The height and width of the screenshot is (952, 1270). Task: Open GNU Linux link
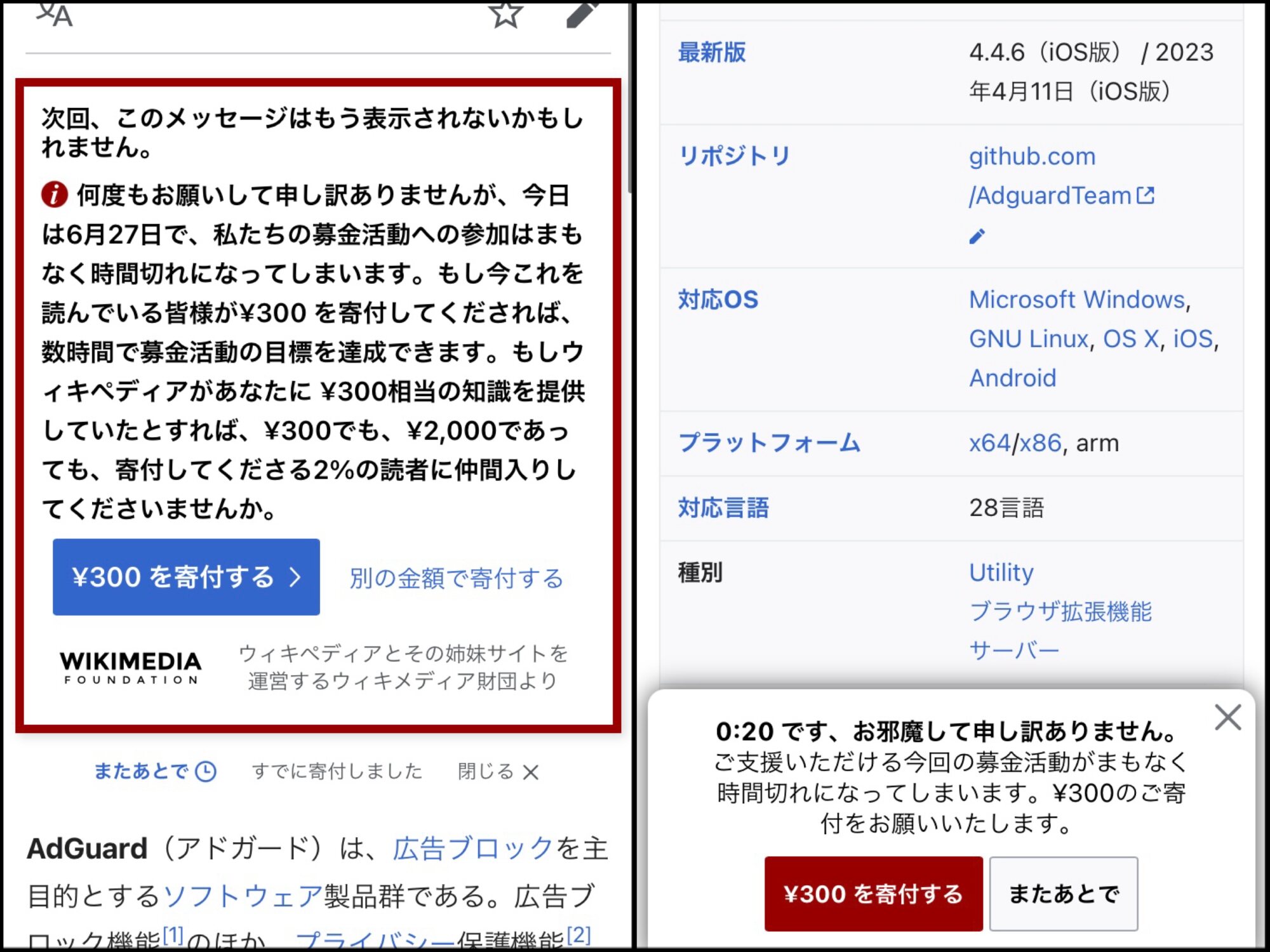click(1029, 338)
